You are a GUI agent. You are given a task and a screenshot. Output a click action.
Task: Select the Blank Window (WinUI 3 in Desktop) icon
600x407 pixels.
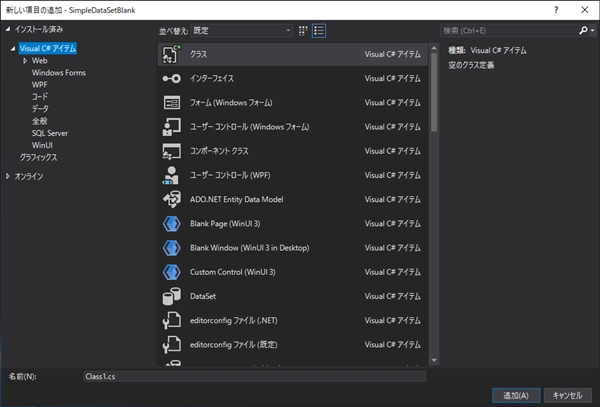pos(171,248)
